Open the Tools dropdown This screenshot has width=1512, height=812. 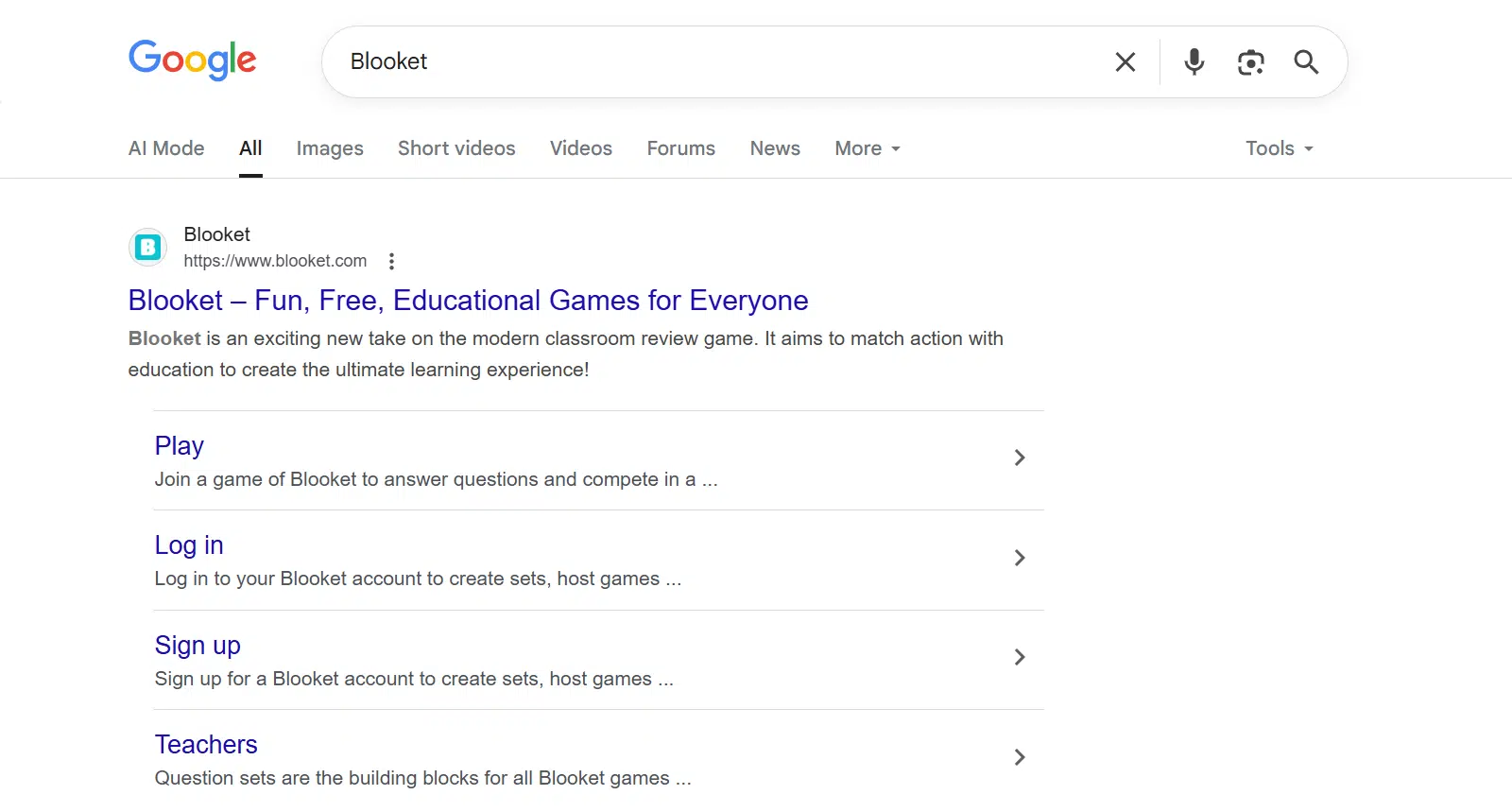(x=1279, y=148)
